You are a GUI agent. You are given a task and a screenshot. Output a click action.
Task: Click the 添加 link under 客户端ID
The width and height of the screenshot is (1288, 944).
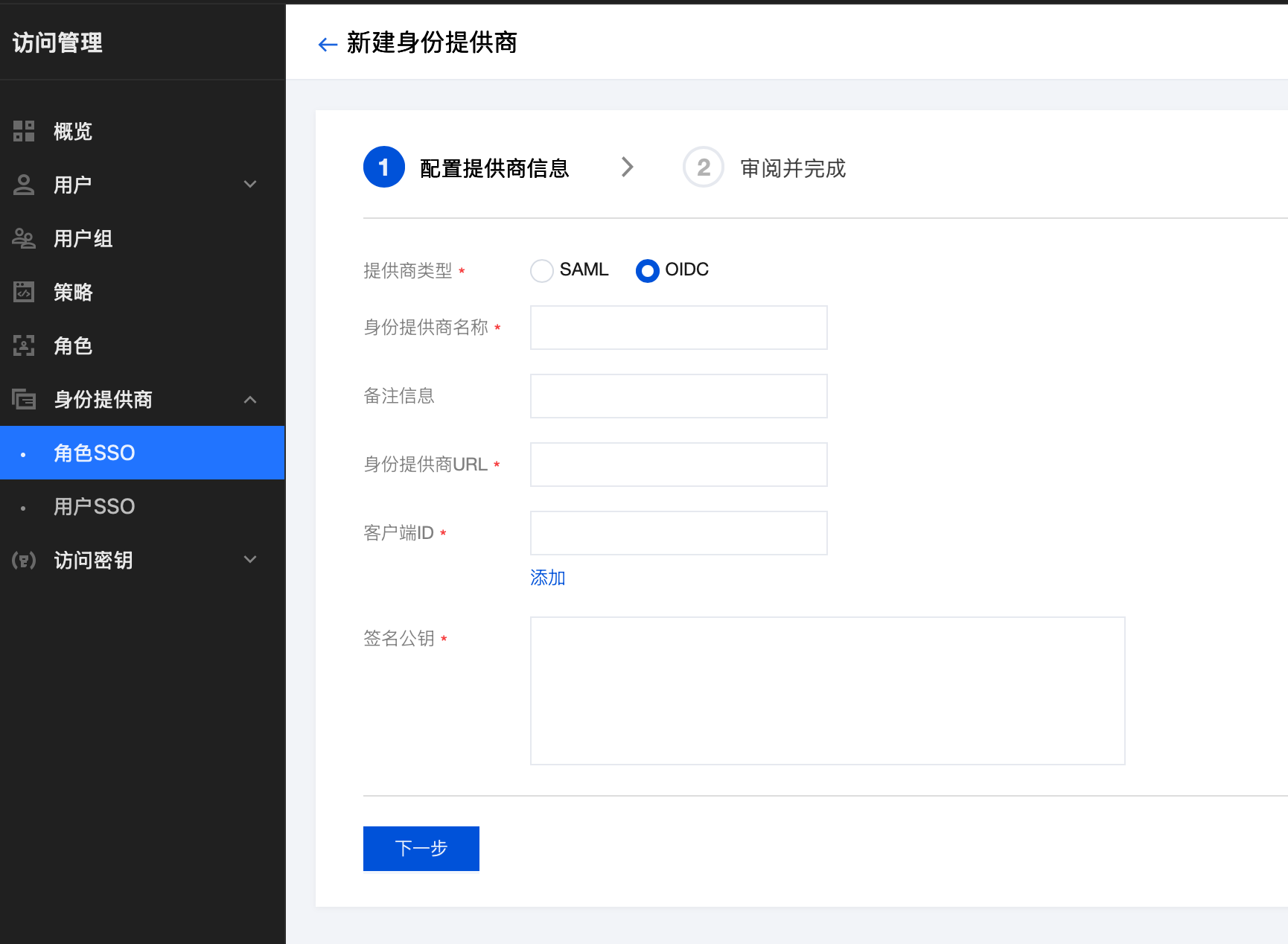tap(548, 578)
